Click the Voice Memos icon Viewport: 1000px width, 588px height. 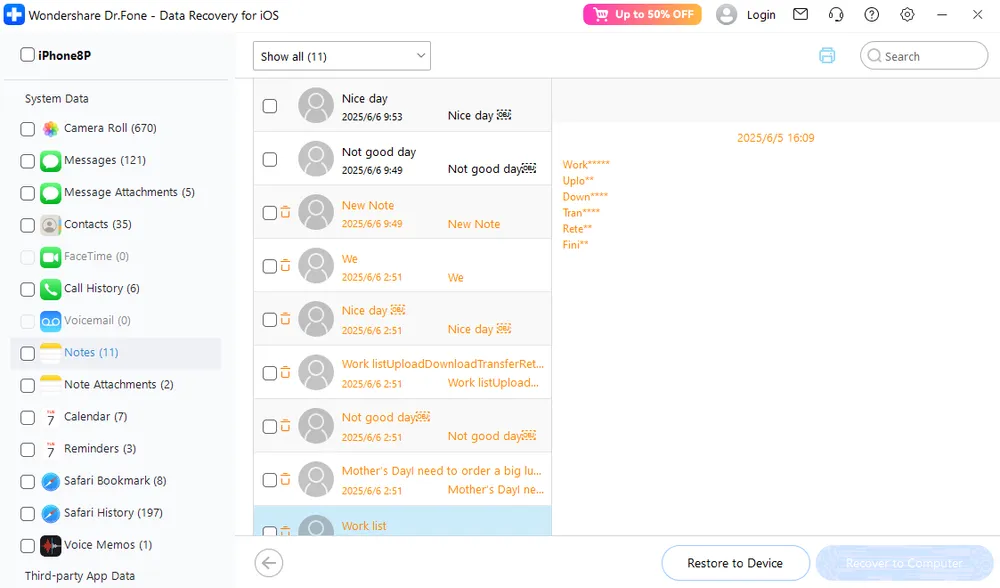(x=51, y=545)
